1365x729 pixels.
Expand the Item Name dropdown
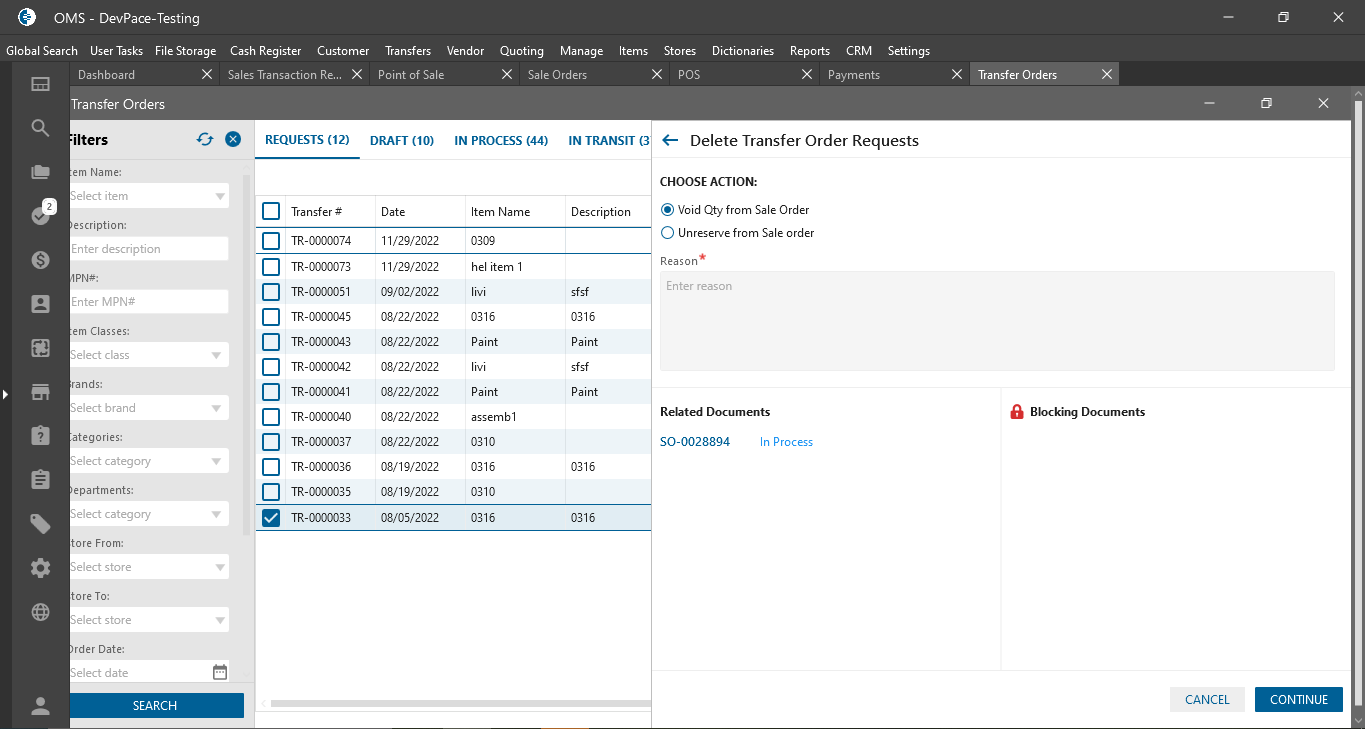point(219,197)
